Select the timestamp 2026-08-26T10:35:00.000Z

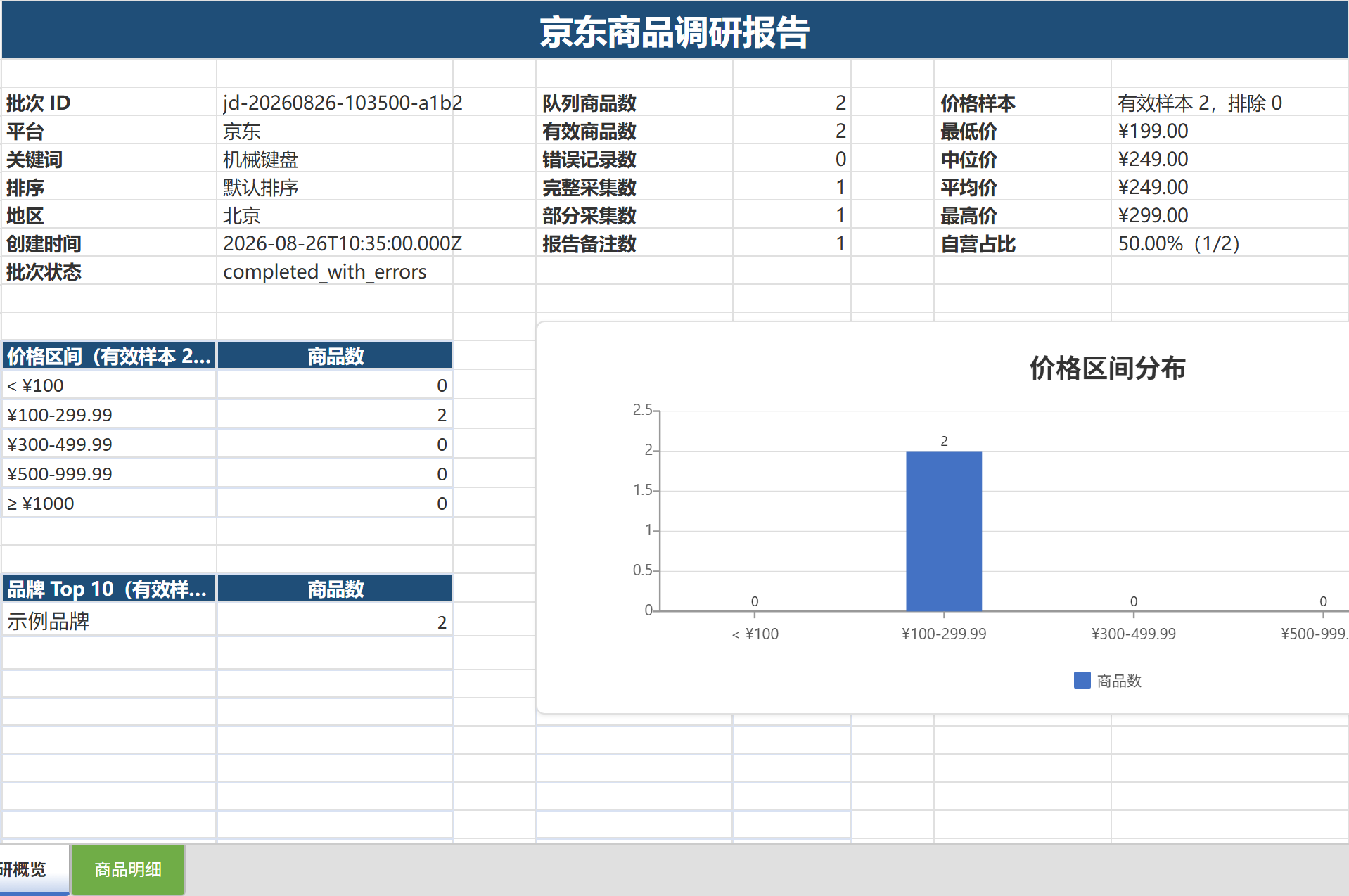point(335,243)
